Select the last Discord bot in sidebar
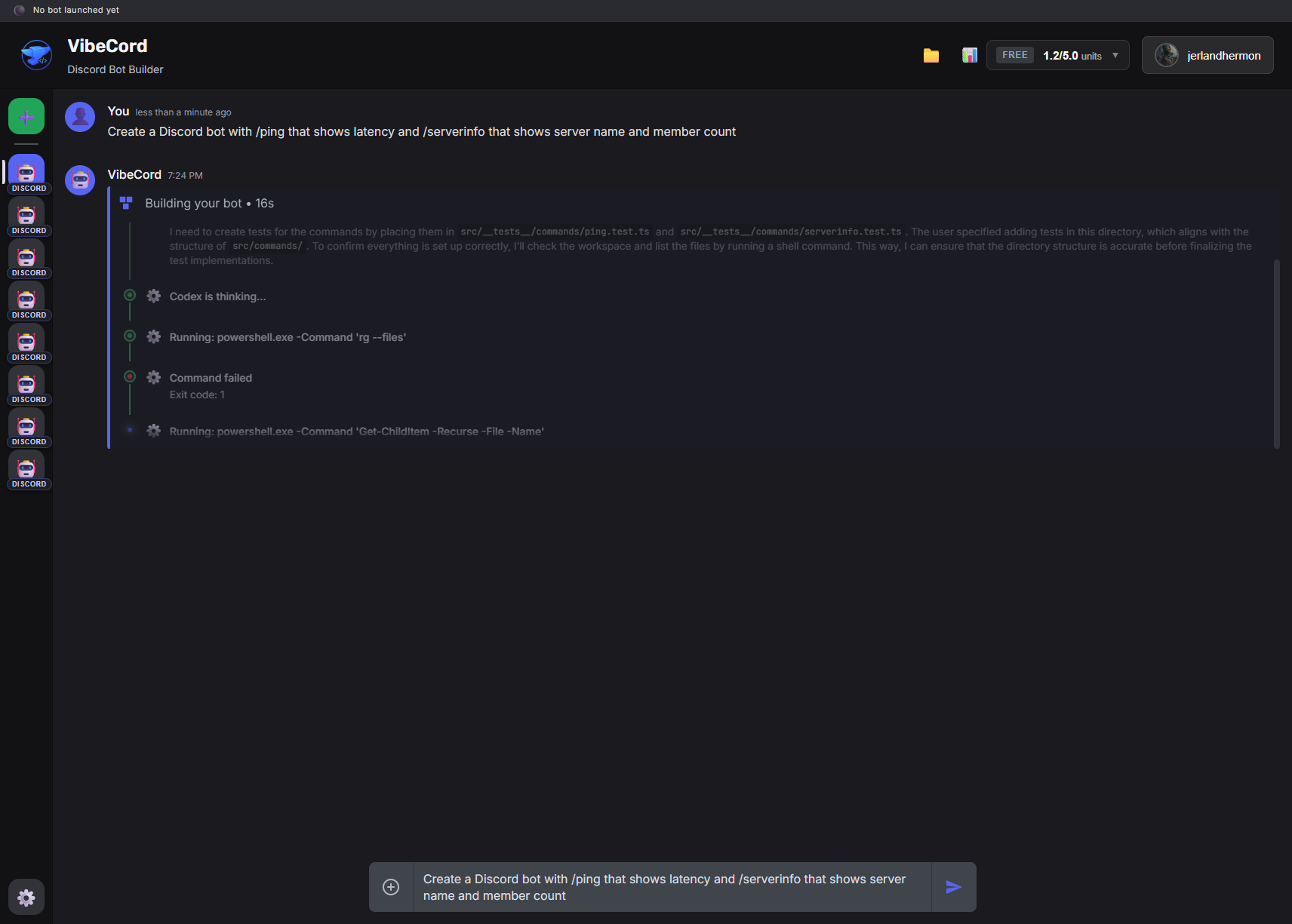This screenshot has height=924, width=1292. click(27, 468)
